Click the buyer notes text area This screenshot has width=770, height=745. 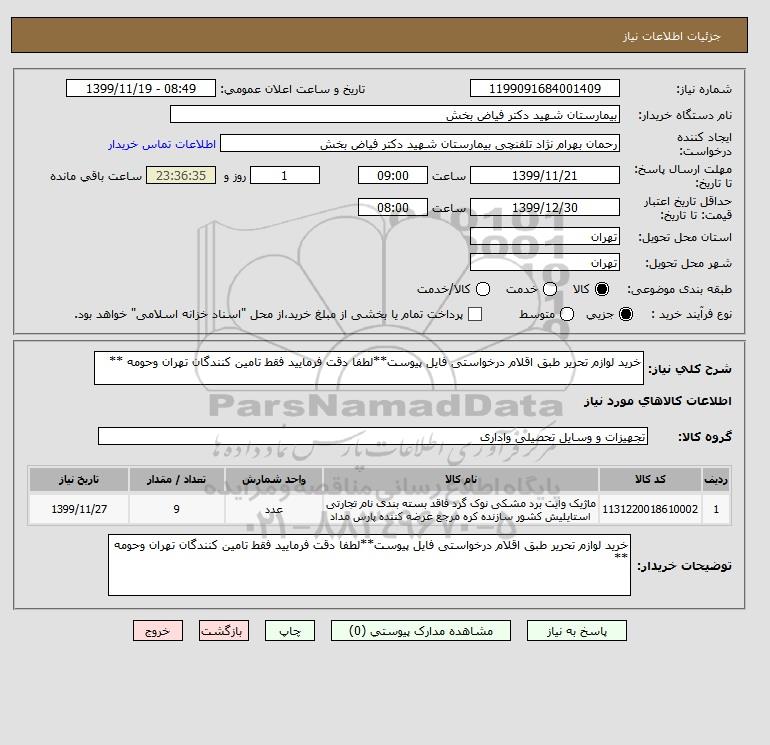click(369, 565)
